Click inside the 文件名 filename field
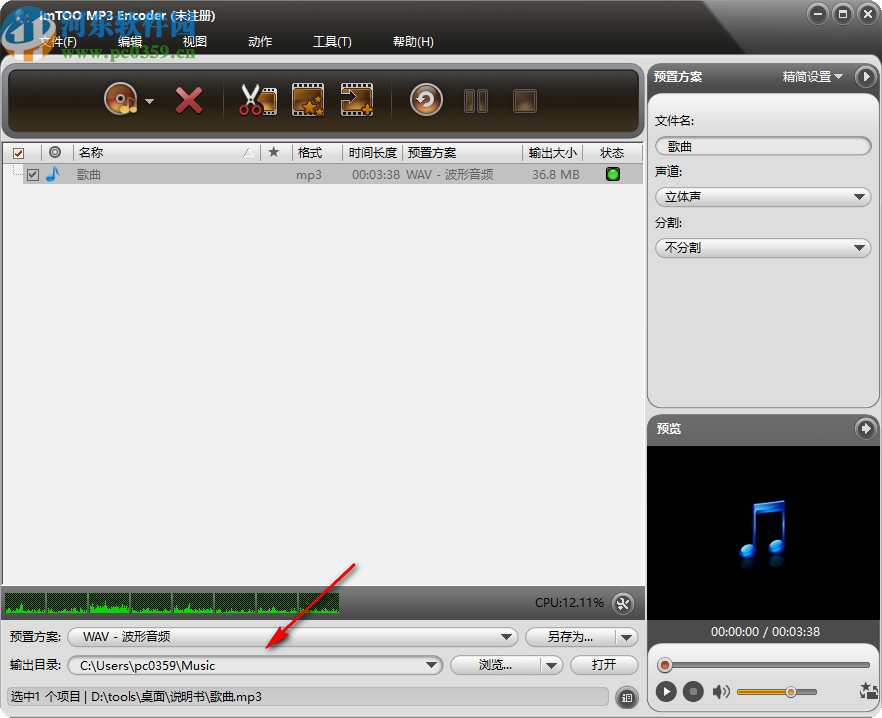 tap(762, 145)
